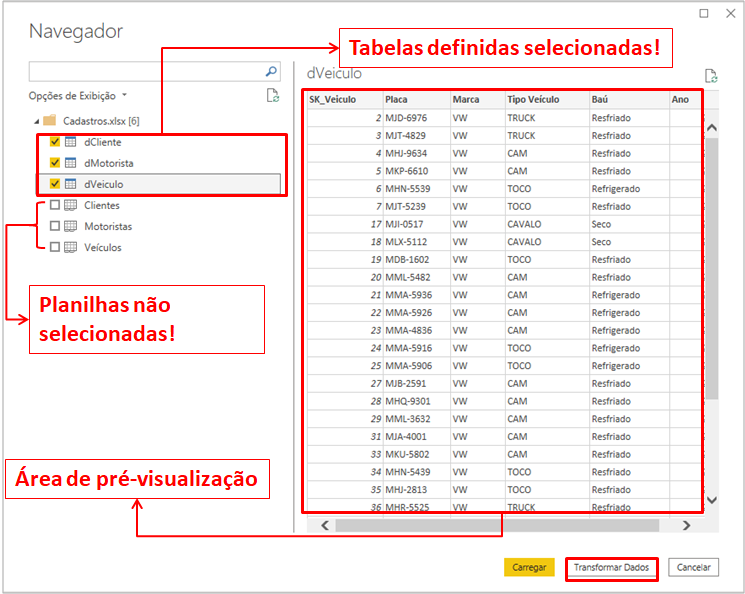Click the search magnifier icon
Viewport: 745px width, 594px height.
pos(271,72)
